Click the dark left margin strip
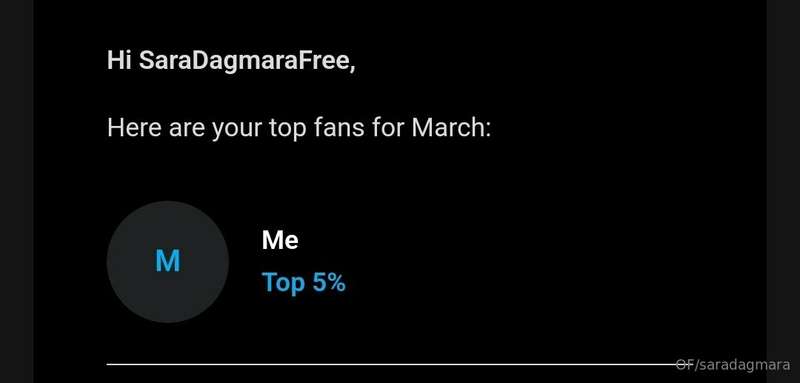This screenshot has width=800, height=383. tap(17, 191)
